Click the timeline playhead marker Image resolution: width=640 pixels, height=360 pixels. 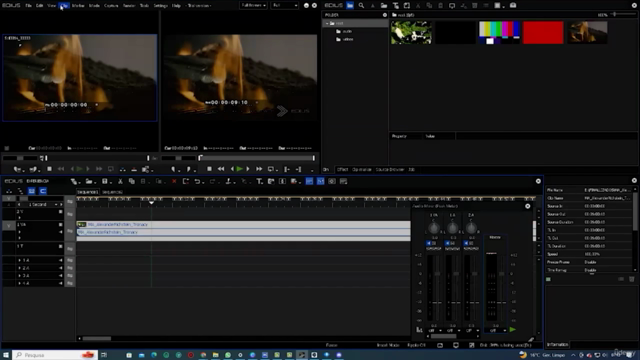pos(151,202)
